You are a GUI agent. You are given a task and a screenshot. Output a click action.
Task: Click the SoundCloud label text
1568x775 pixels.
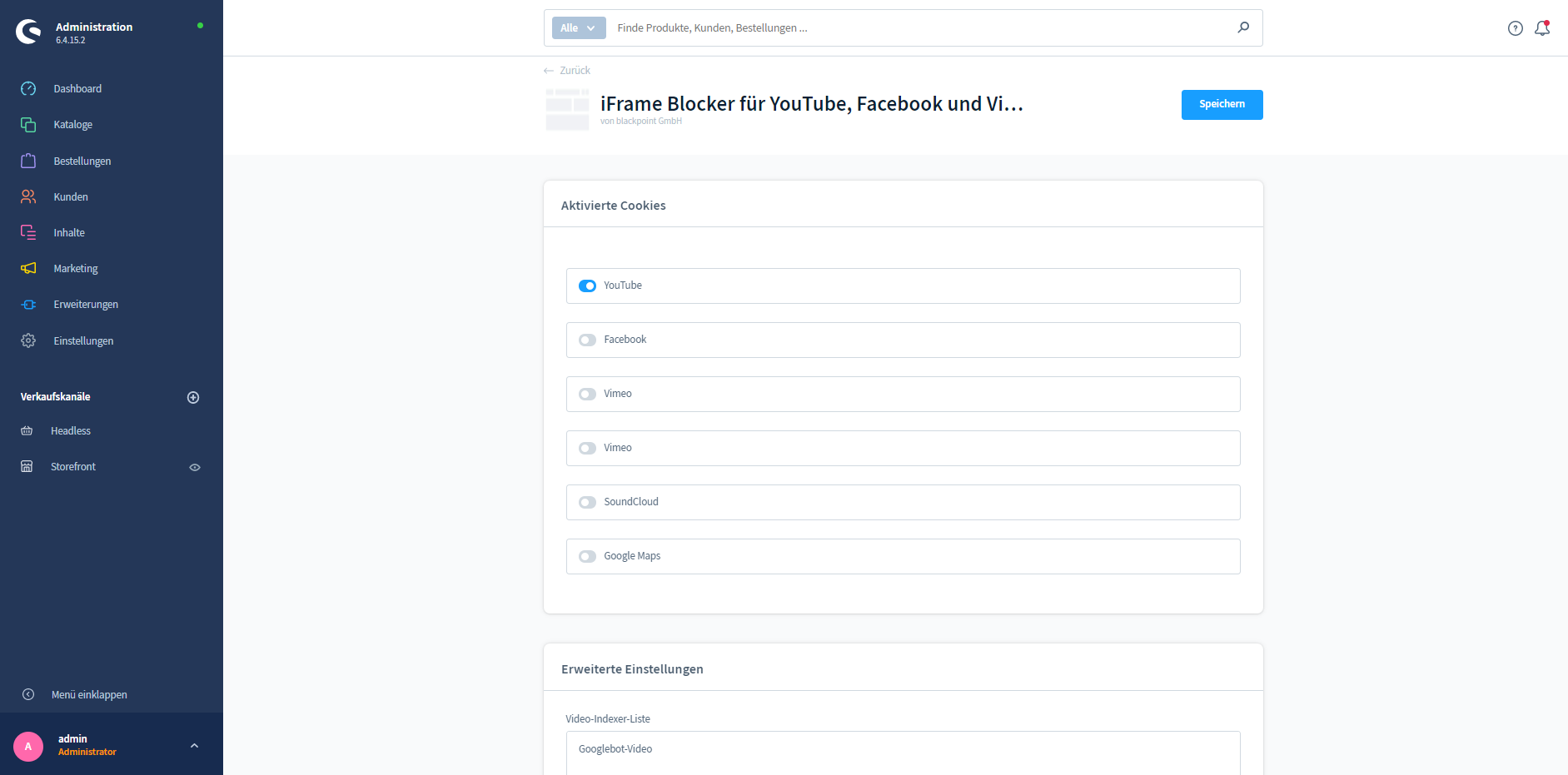pos(631,502)
